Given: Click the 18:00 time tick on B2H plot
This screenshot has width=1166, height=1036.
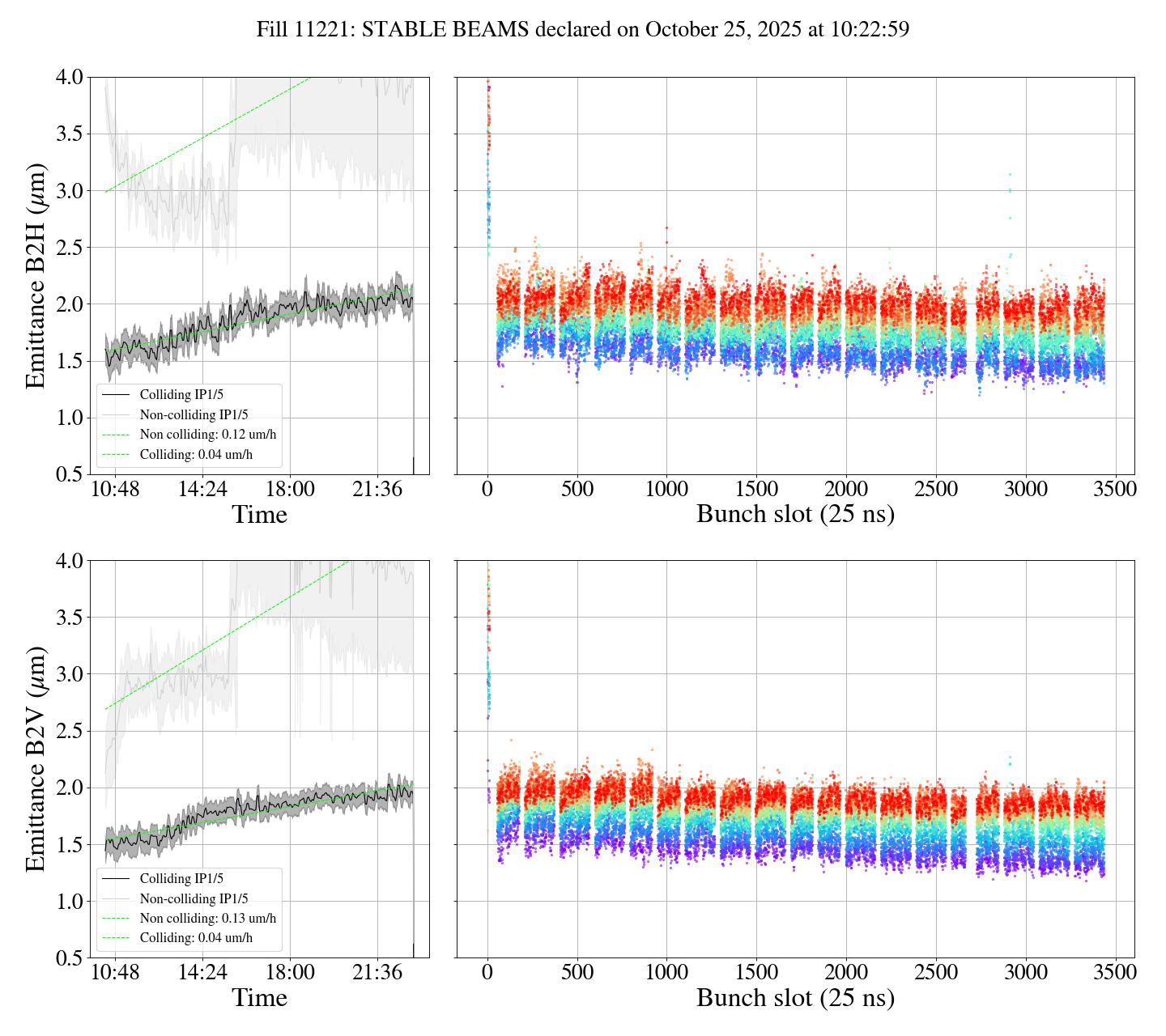Looking at the screenshot, I should 290,490.
